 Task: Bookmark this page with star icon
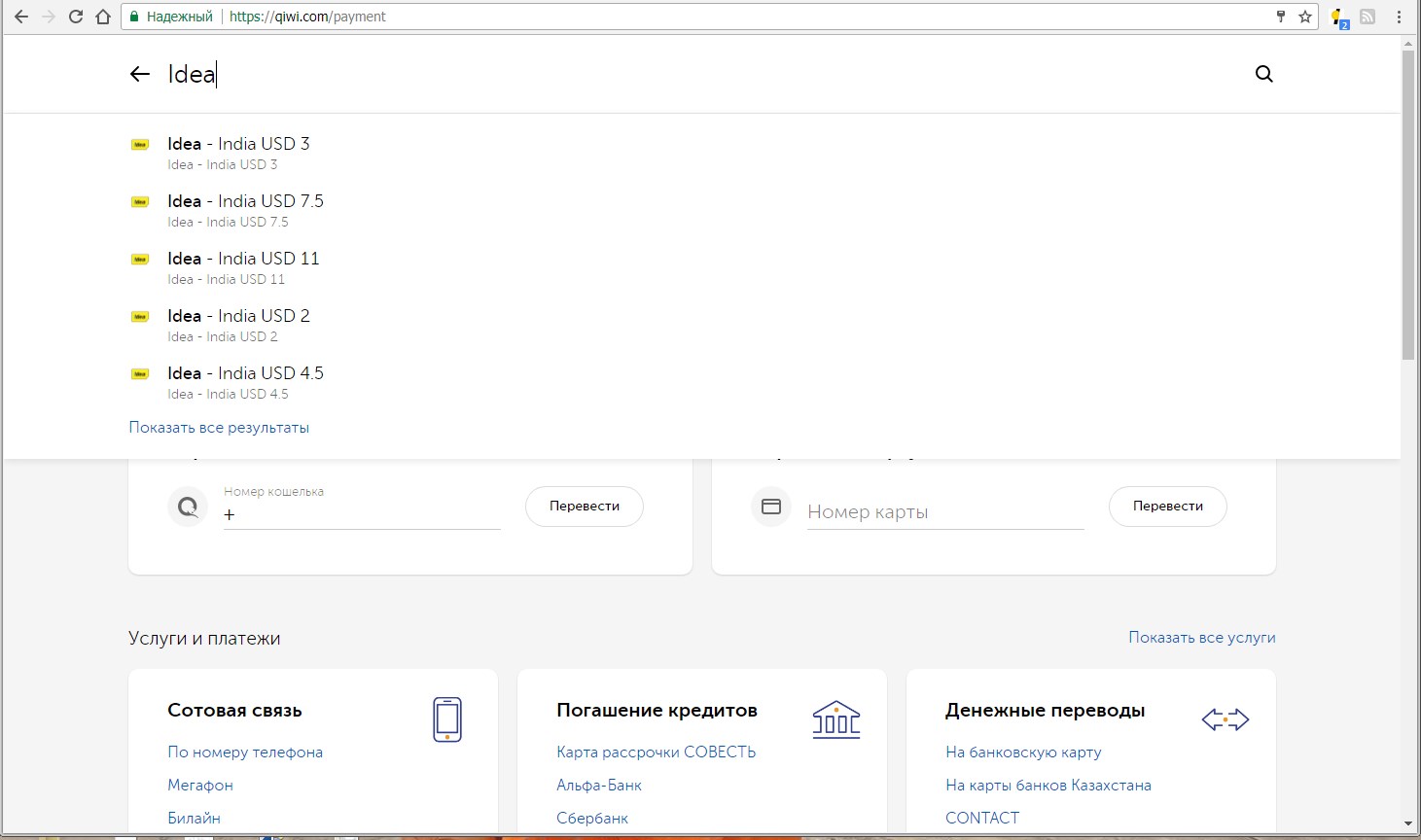coord(1305,17)
